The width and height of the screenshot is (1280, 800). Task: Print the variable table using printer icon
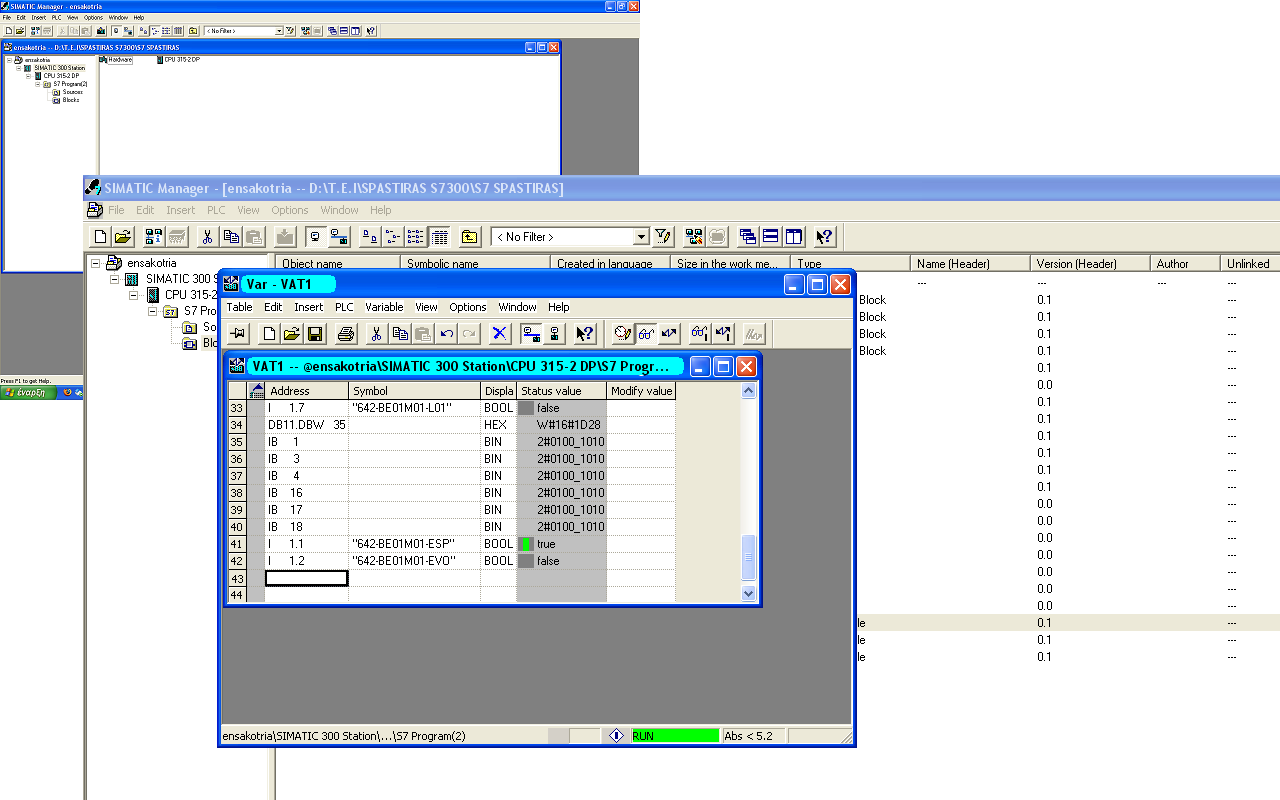point(346,333)
